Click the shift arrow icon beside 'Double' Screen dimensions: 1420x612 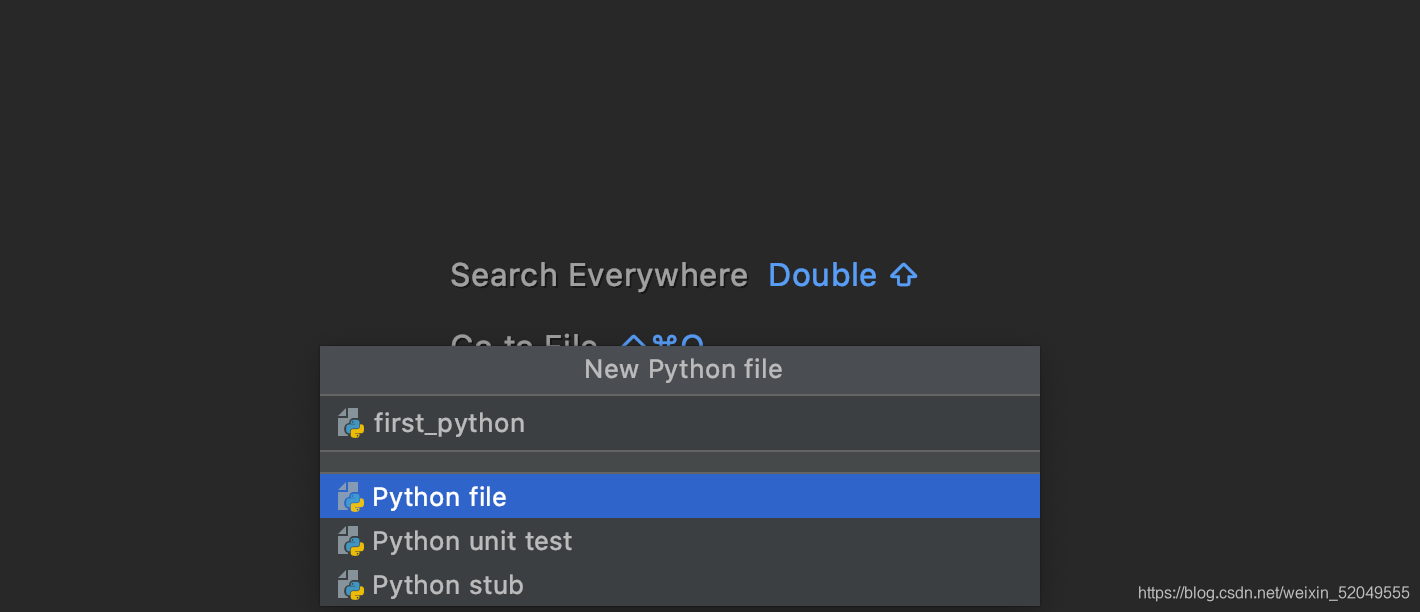(903, 276)
